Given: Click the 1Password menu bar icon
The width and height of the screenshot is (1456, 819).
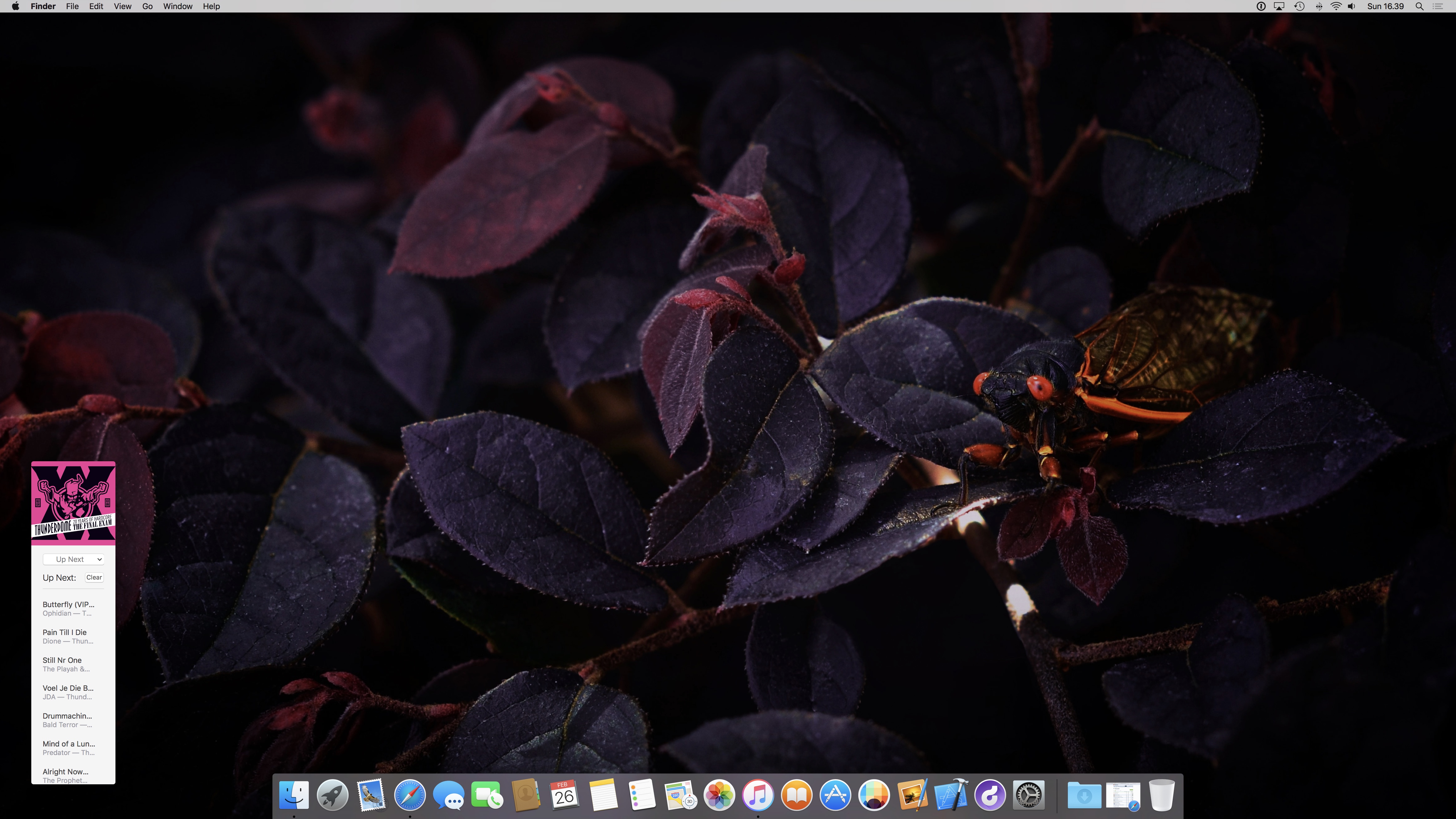Looking at the screenshot, I should pyautogui.click(x=1260, y=6).
